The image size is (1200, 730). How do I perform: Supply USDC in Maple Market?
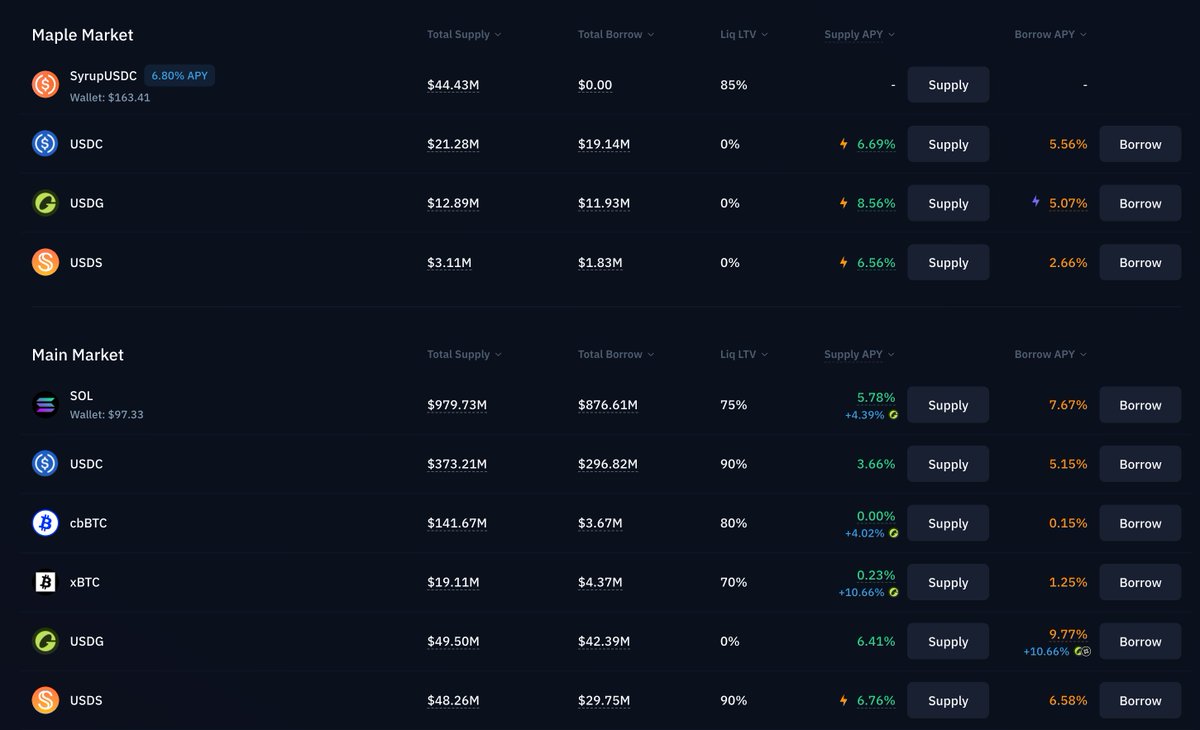point(948,144)
